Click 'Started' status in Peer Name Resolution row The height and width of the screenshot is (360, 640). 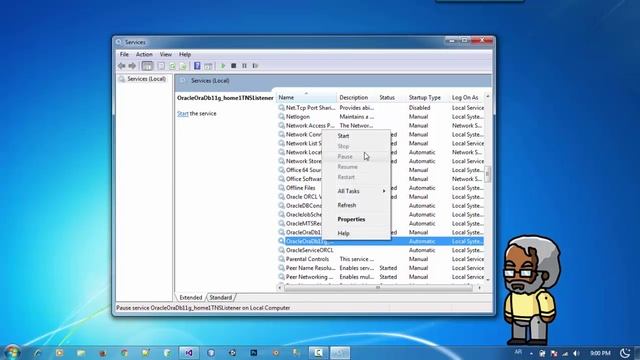388,268
